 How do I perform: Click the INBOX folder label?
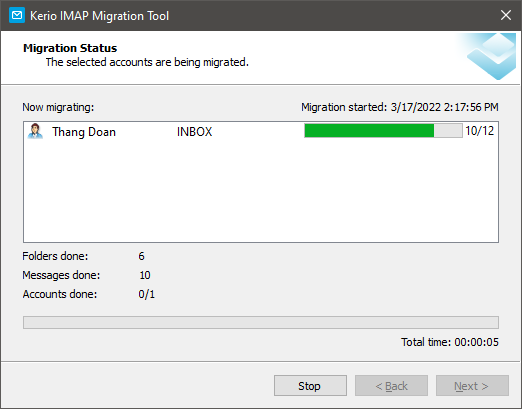(x=194, y=132)
